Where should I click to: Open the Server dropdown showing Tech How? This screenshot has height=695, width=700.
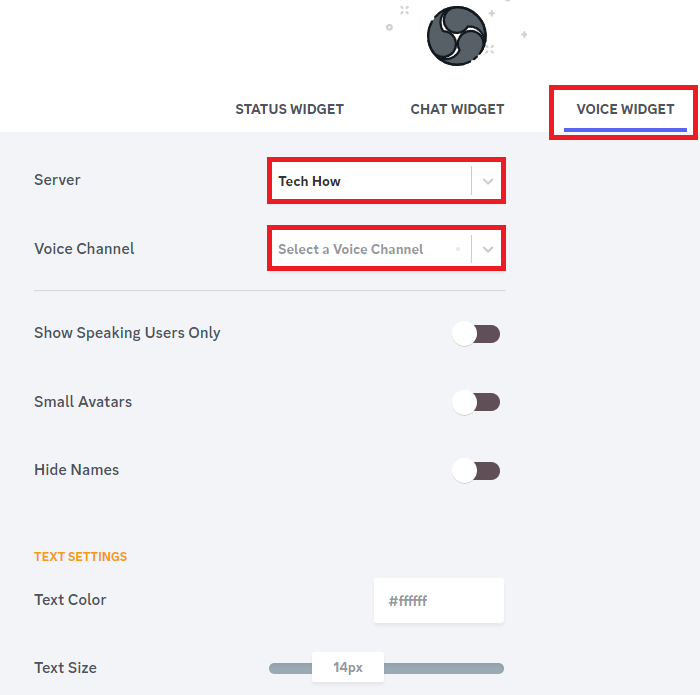370,181
